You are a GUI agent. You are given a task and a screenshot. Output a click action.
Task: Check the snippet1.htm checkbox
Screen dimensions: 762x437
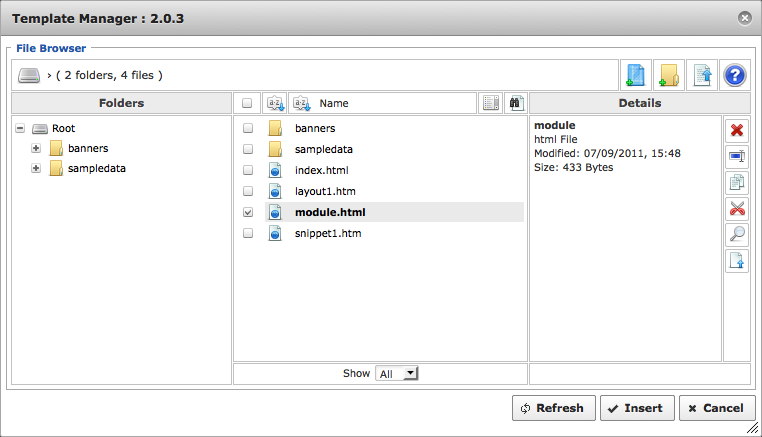pyautogui.click(x=248, y=233)
